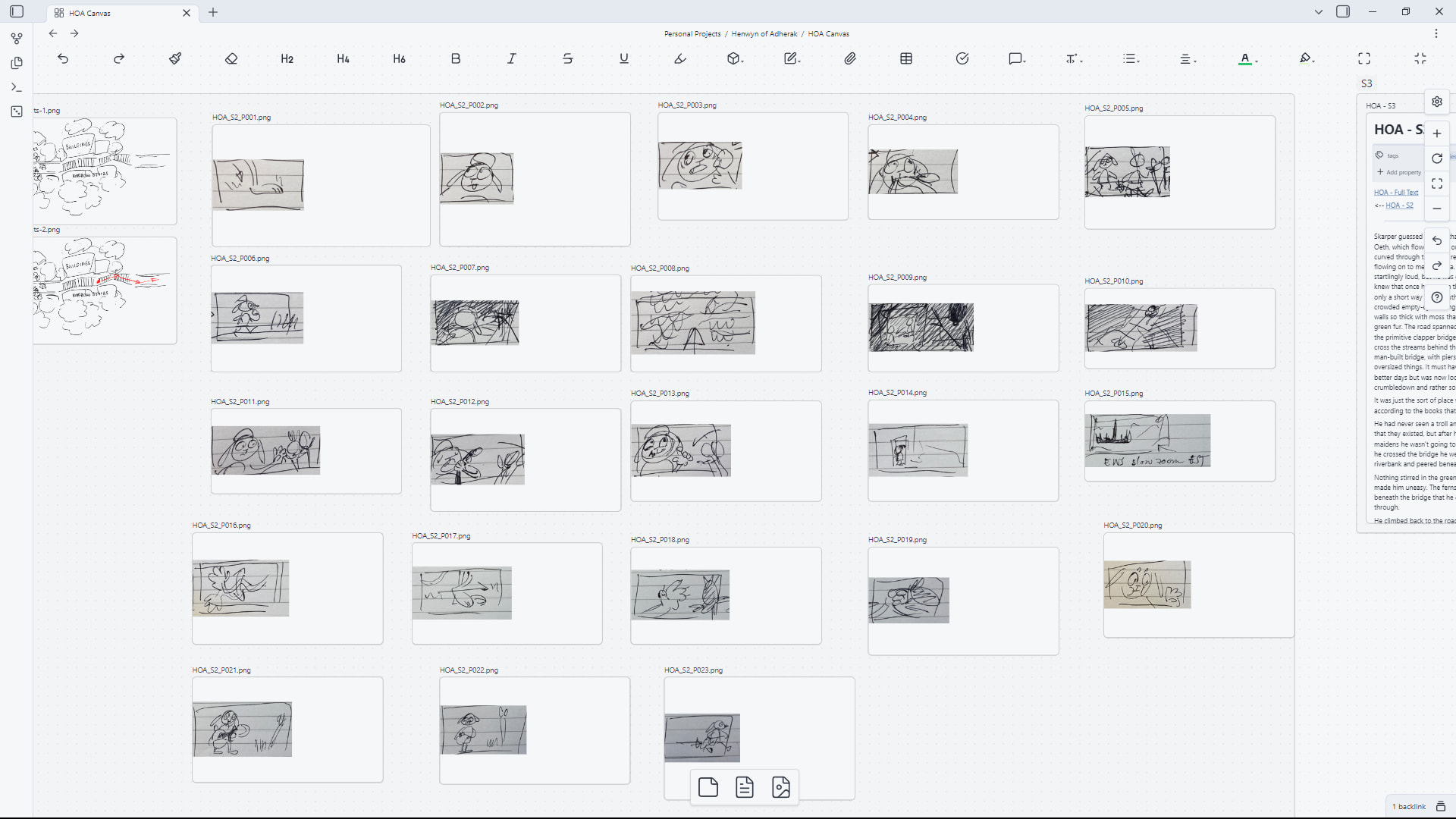Click the 1 backlink button

[1408, 806]
